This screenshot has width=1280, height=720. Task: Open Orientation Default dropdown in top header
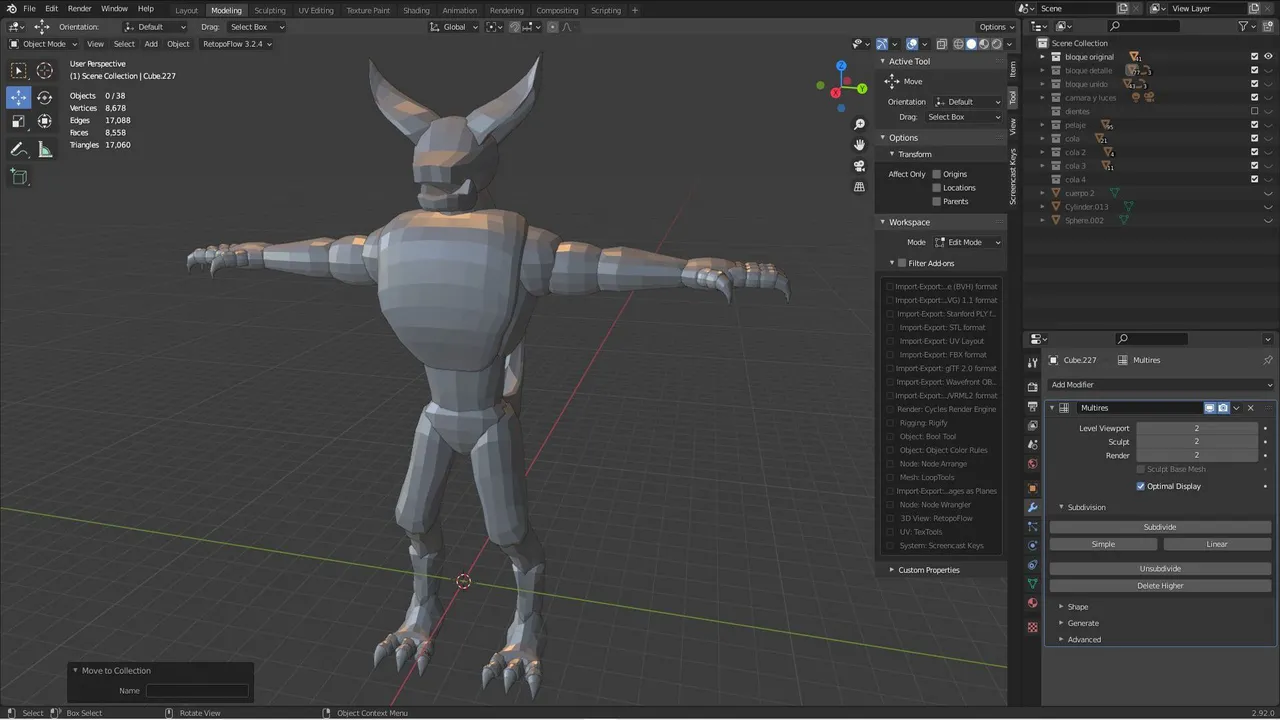tap(155, 27)
